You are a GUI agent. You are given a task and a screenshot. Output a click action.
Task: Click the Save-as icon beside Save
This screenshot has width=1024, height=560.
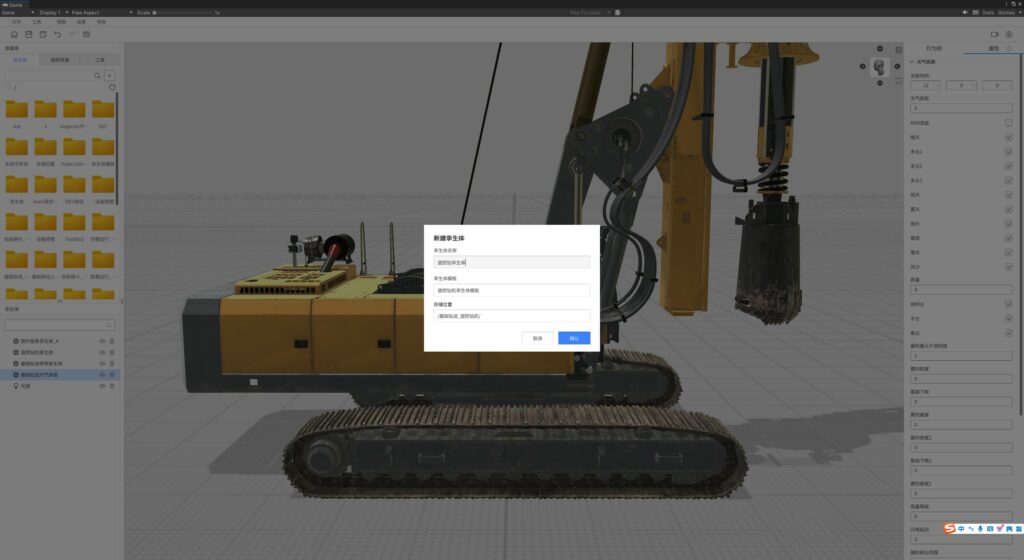click(x=43, y=35)
